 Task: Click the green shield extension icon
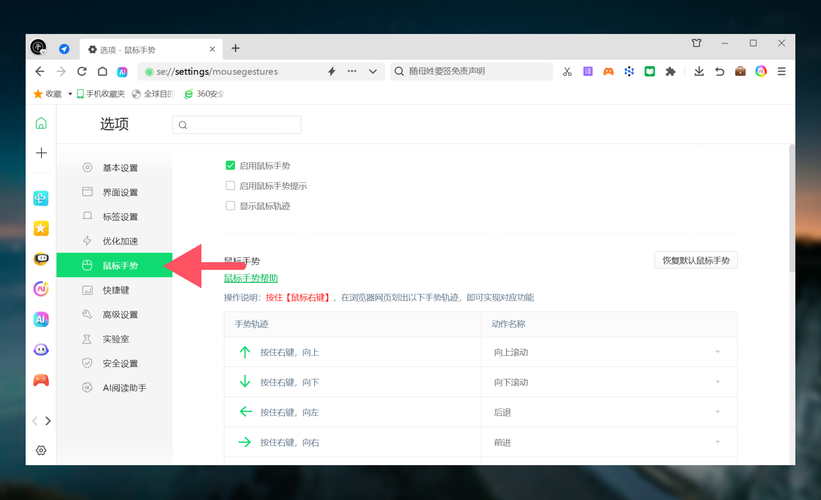point(650,71)
